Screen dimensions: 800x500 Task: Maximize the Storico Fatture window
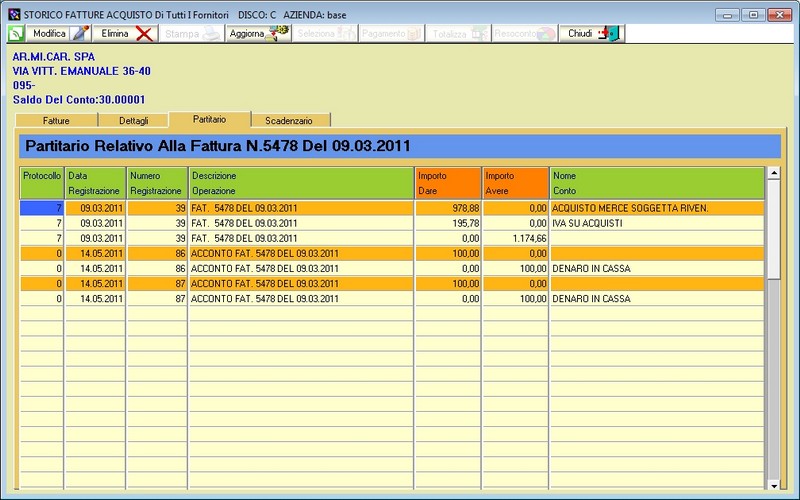tap(753, 15)
